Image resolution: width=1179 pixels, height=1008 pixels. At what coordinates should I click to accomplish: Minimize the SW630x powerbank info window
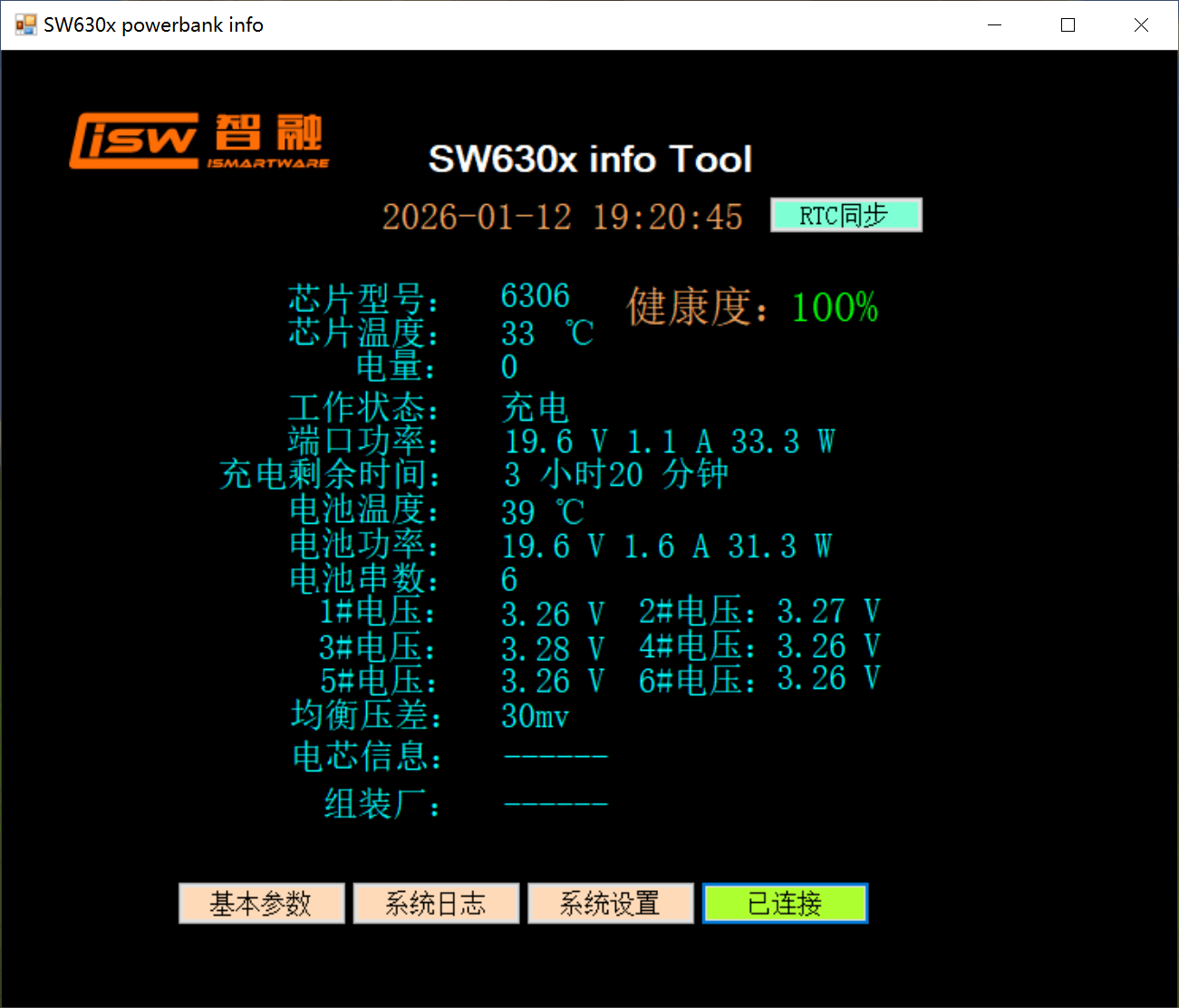coord(994,24)
